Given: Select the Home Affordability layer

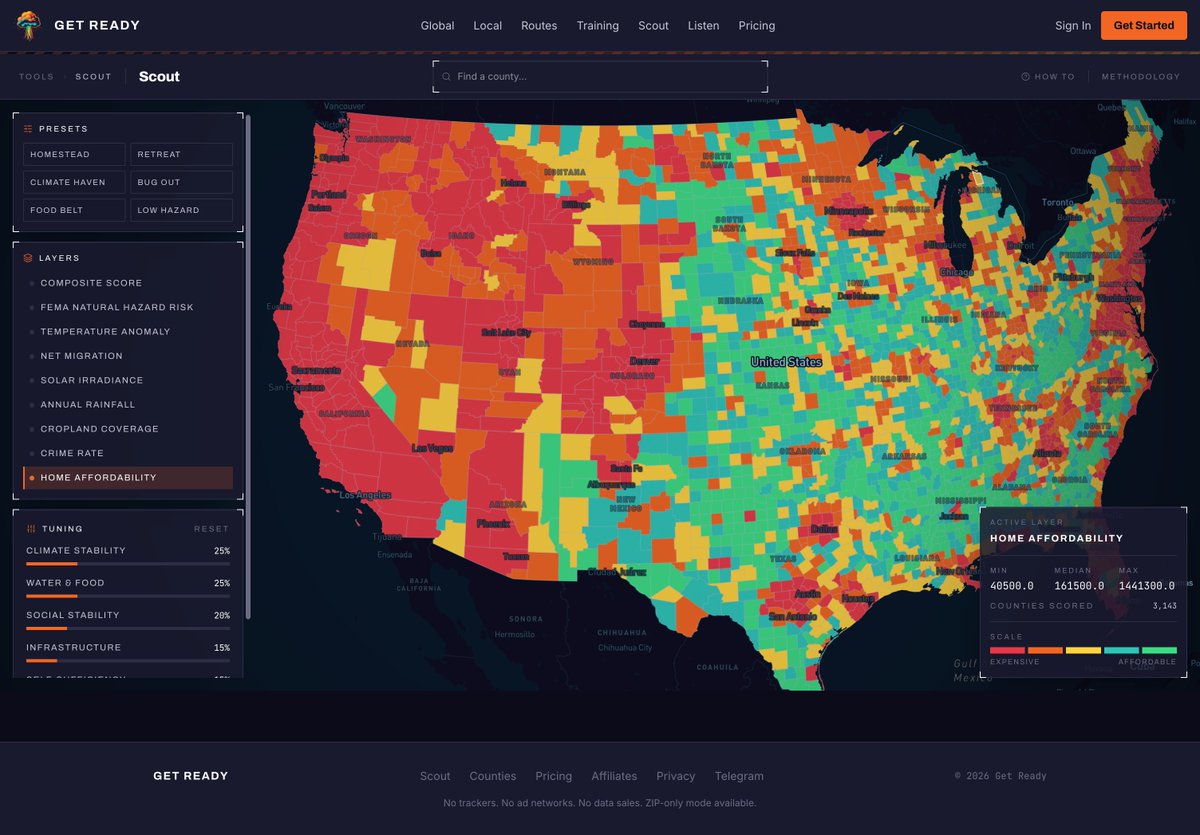Looking at the screenshot, I should tap(128, 478).
